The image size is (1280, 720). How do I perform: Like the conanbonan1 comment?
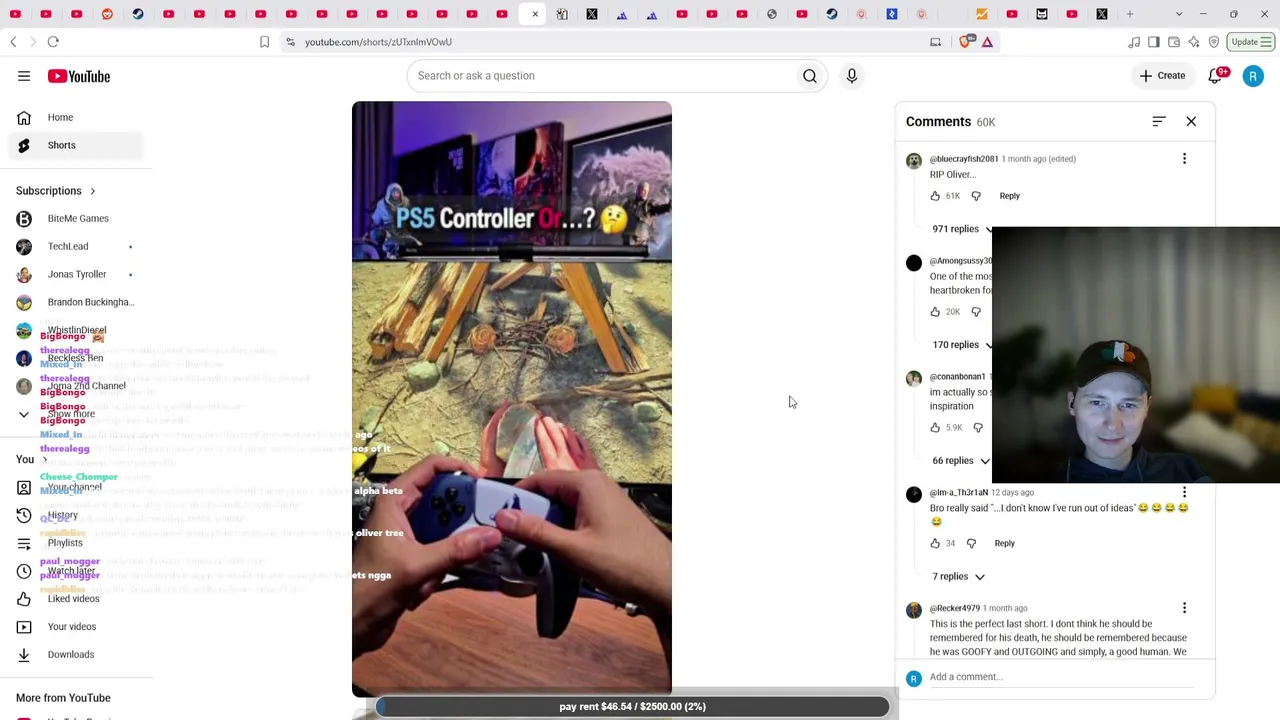click(x=935, y=428)
